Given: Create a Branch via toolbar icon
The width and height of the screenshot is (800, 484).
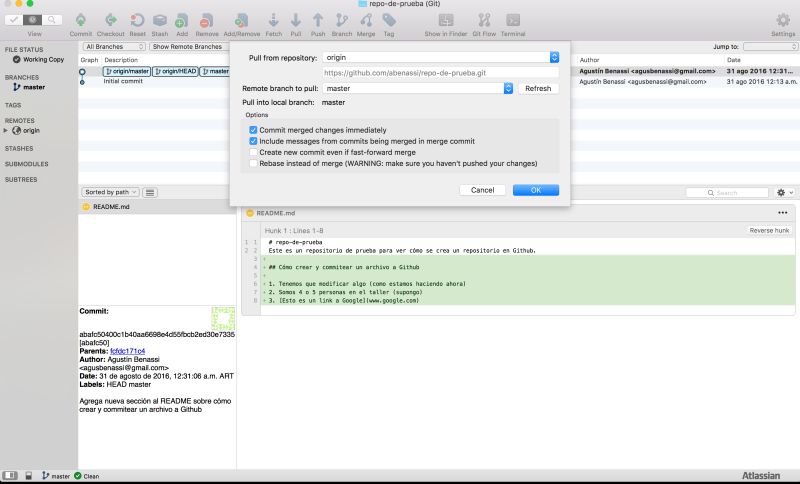Looking at the screenshot, I should [341, 21].
